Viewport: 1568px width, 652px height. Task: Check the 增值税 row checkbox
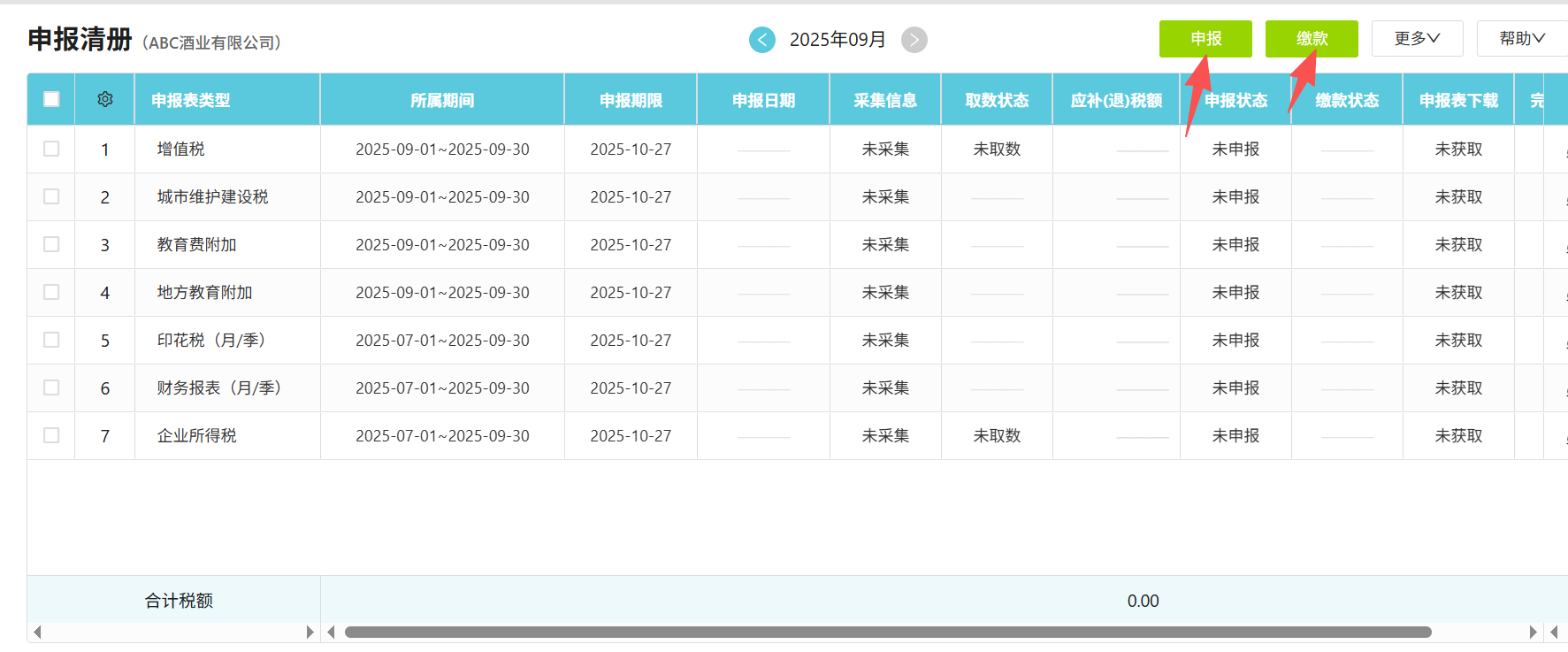point(51,149)
